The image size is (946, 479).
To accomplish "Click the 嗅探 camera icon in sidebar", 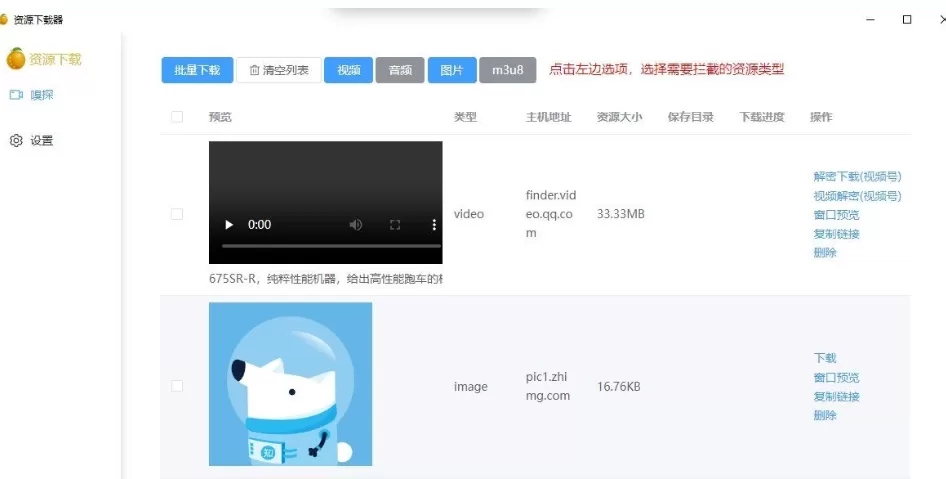I will [16, 95].
